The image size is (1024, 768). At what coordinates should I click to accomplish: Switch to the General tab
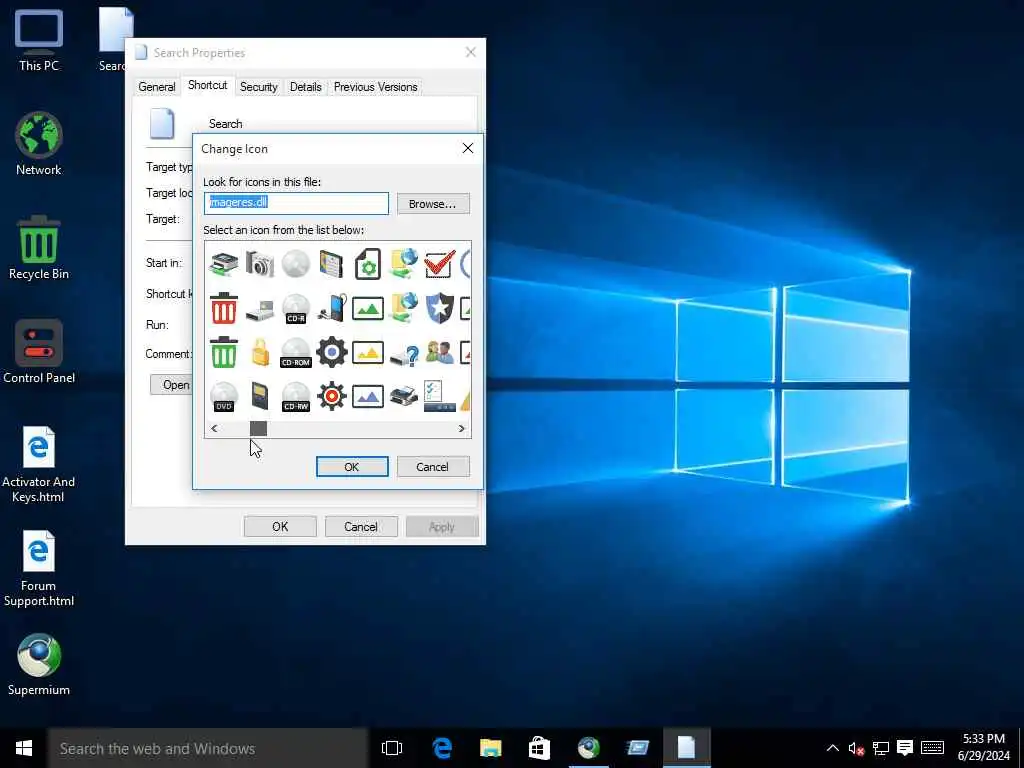point(157,87)
